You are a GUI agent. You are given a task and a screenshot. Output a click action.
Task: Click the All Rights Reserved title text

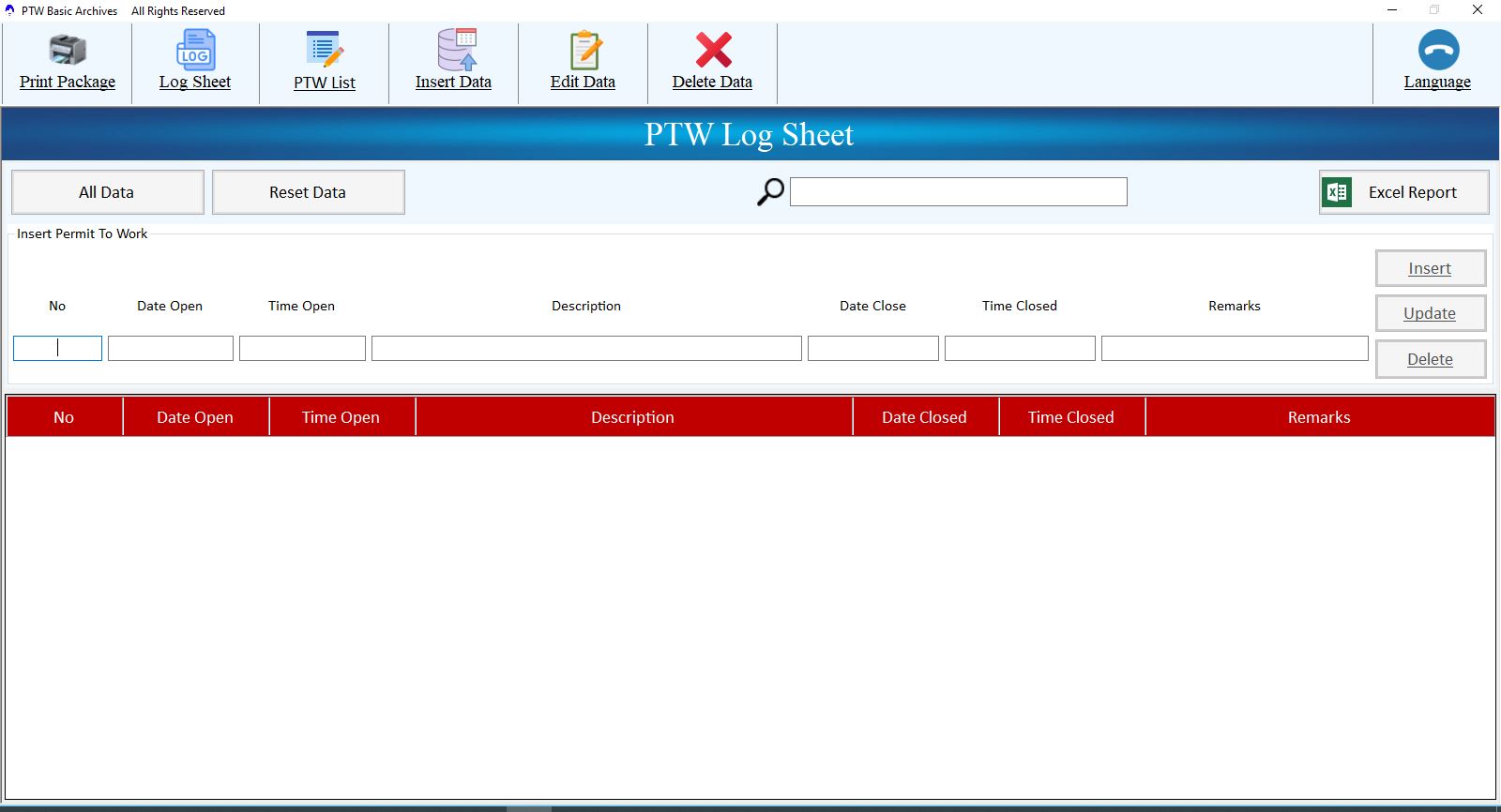click(178, 11)
